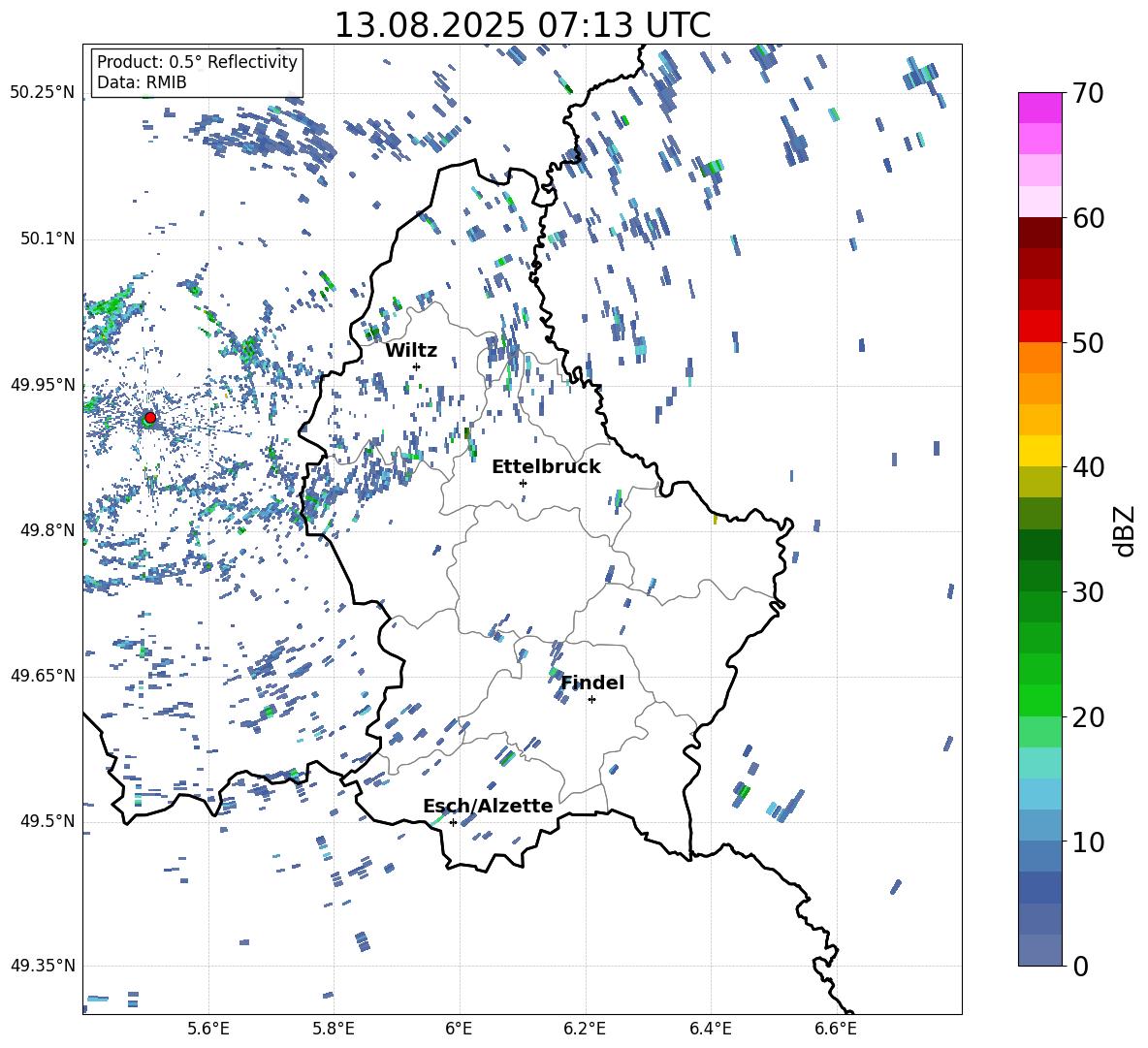Image resolution: width=1148 pixels, height=1048 pixels.
Task: Click the Findel station label
Action: pos(592,683)
